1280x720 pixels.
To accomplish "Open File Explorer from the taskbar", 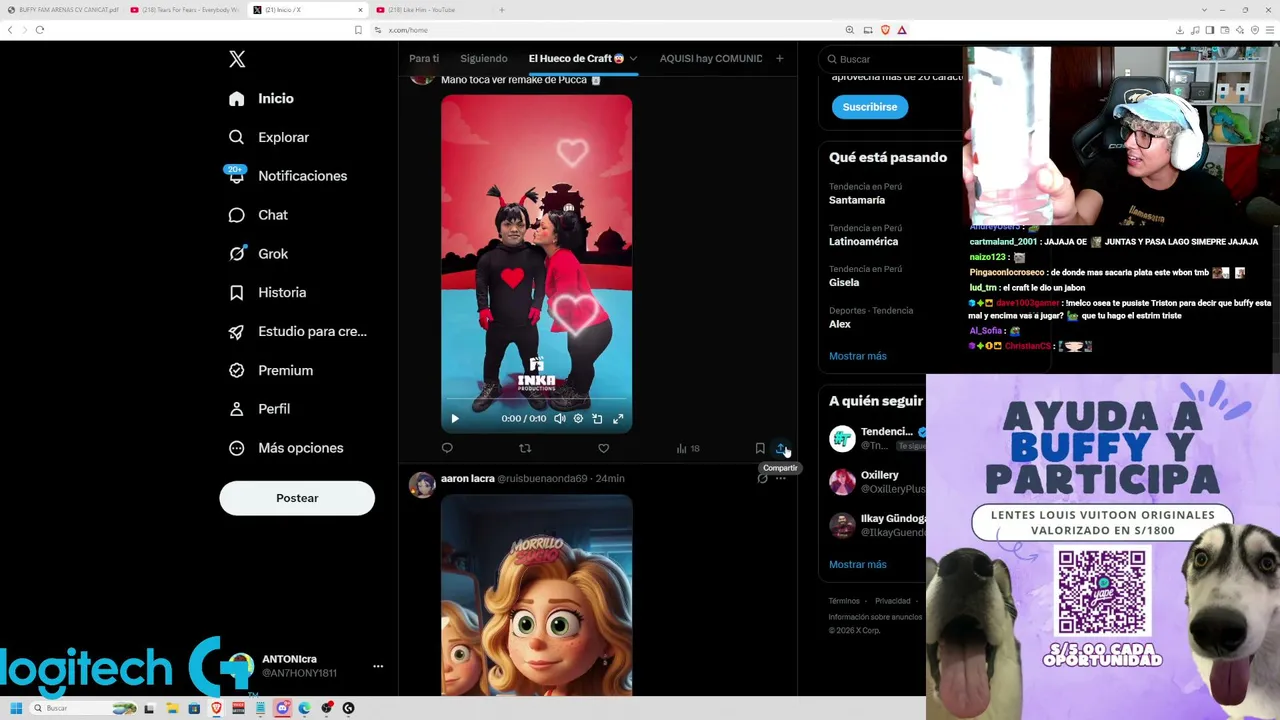I will click(172, 708).
